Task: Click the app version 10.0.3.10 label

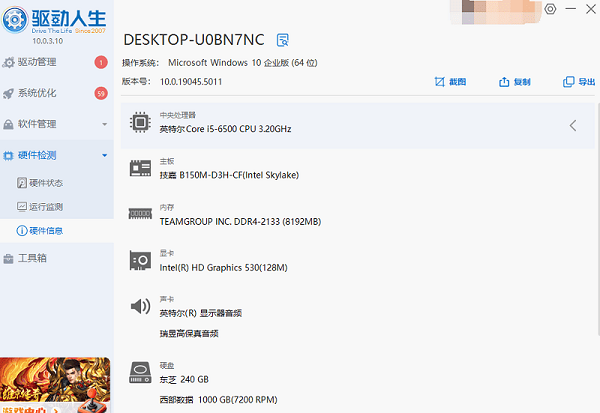Action: tap(47, 41)
